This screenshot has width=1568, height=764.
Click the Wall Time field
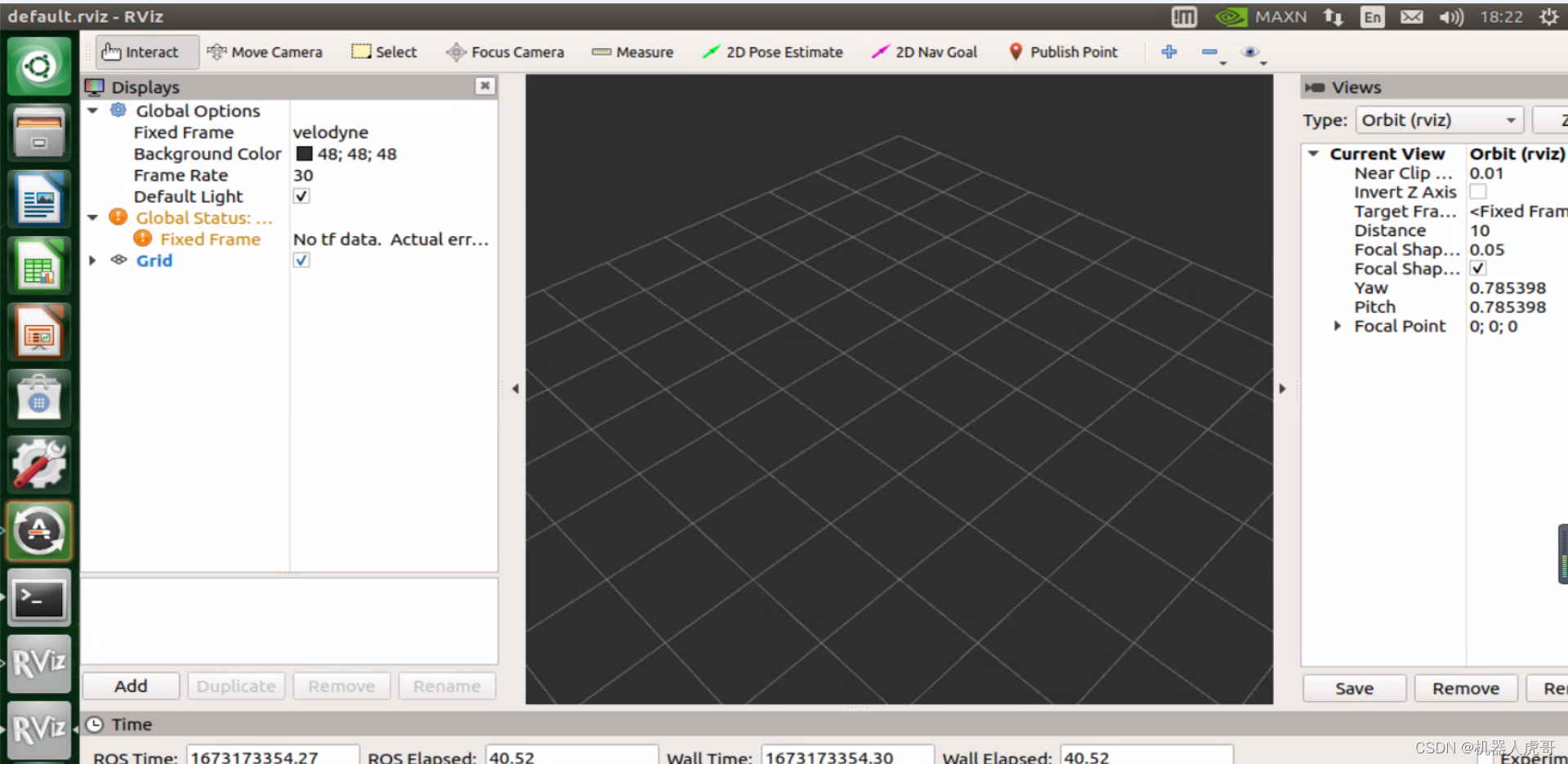click(x=847, y=756)
